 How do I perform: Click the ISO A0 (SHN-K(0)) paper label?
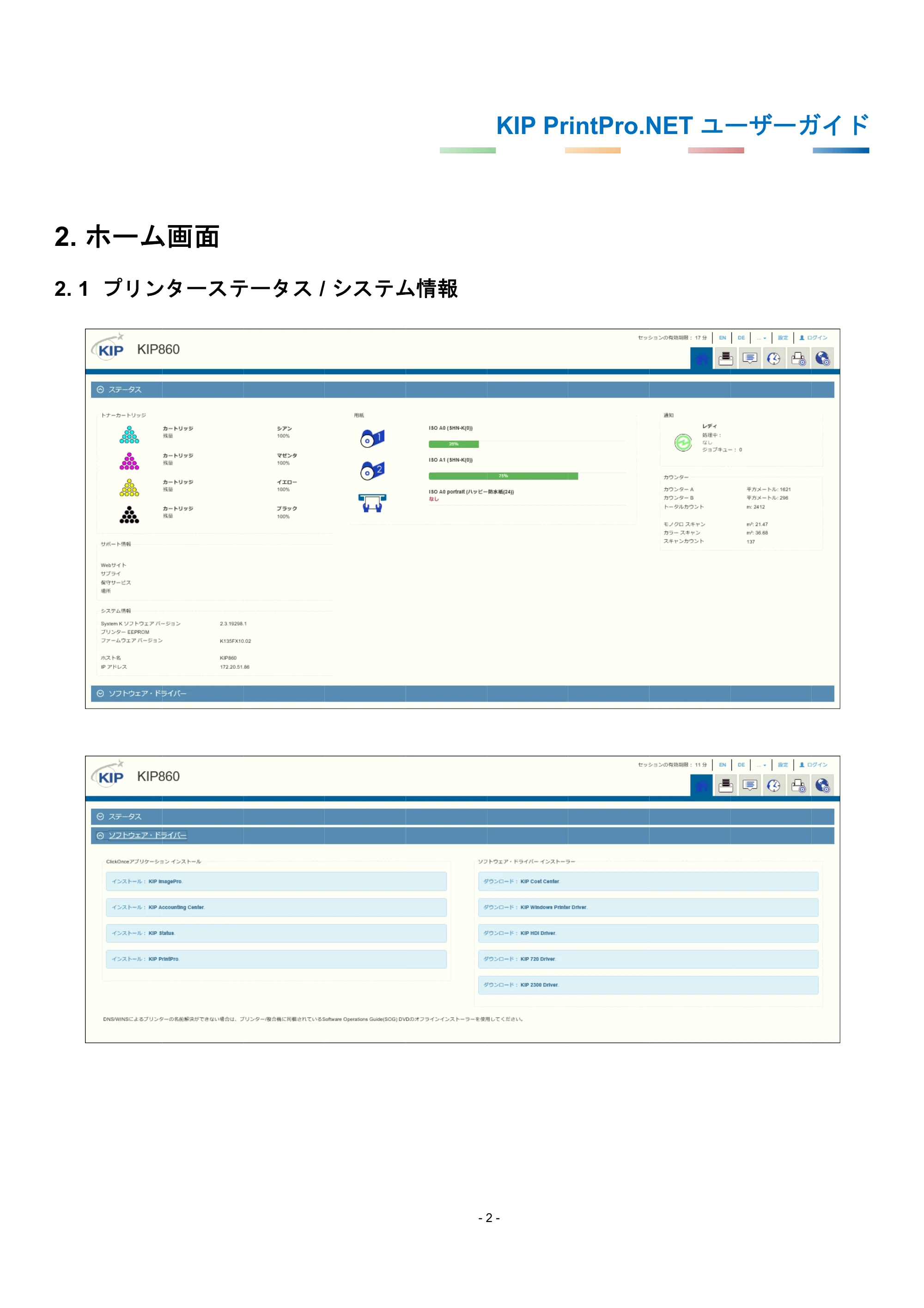450,428
